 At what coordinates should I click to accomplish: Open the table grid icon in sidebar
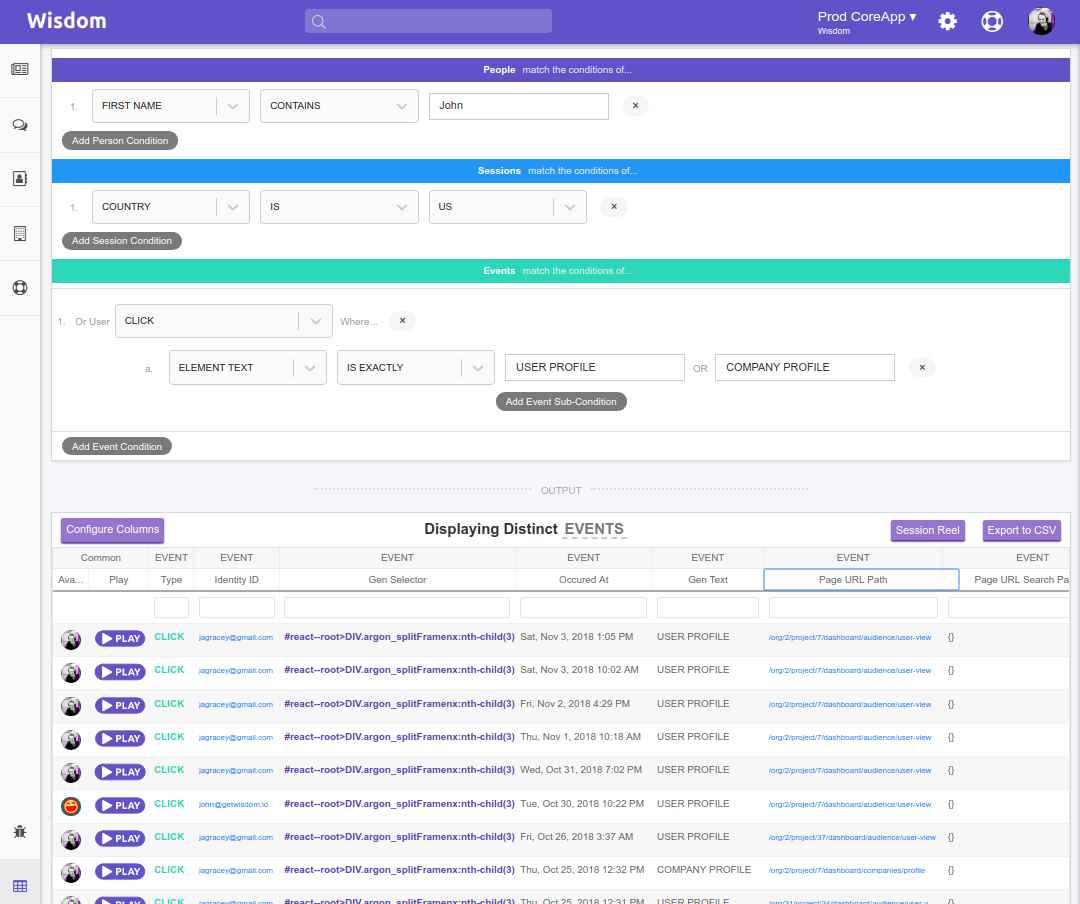20,886
